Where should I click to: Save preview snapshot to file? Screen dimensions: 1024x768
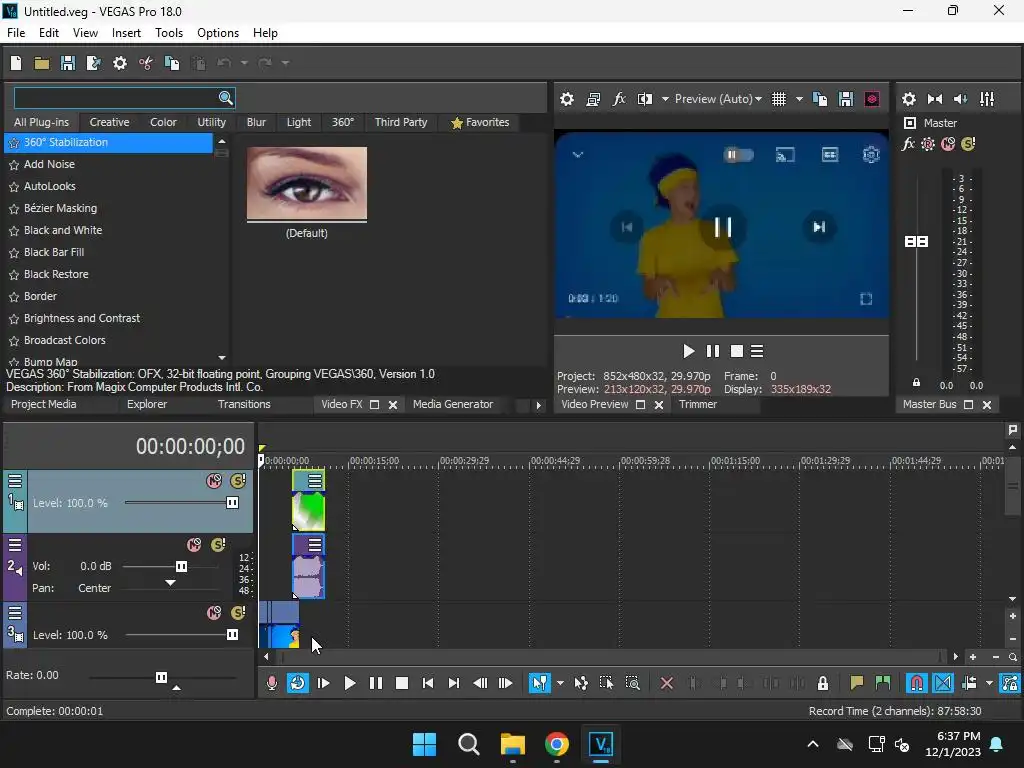[846, 99]
